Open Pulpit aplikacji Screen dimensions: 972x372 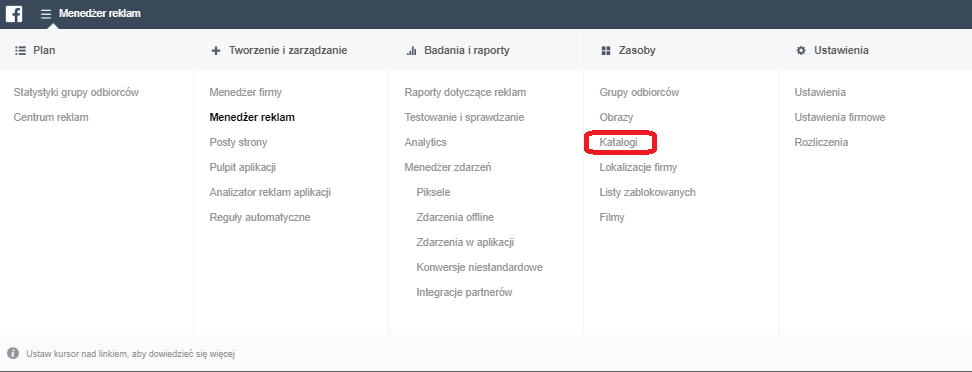(x=242, y=167)
